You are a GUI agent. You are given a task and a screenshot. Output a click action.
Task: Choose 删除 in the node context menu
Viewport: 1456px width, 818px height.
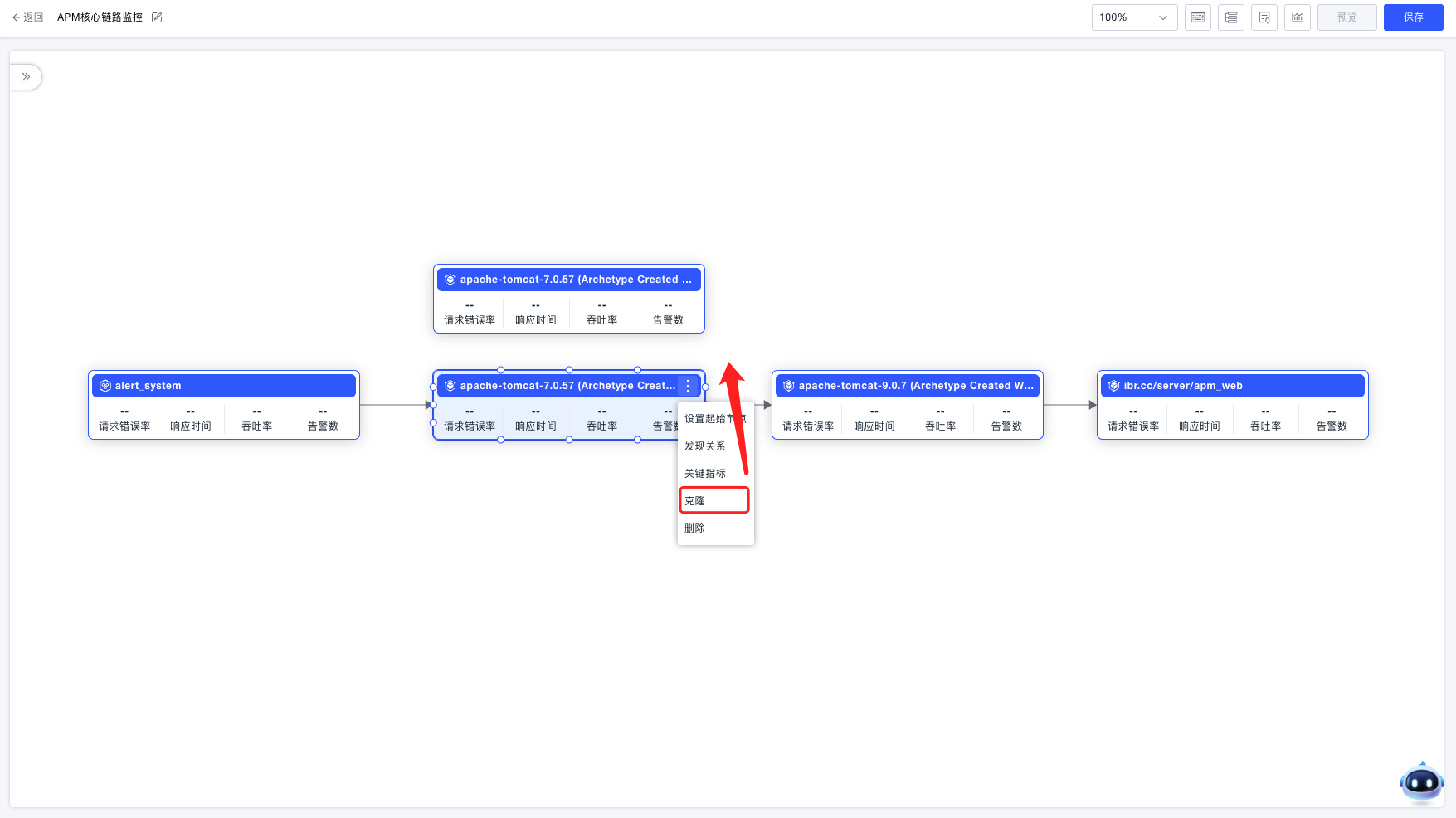(x=695, y=528)
